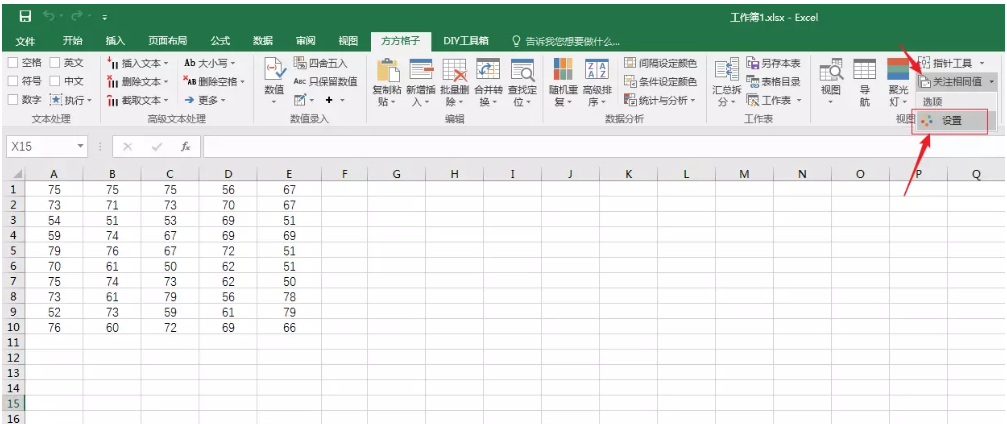Screen dimensions: 1007x424
Task: Open the DIY工具箱 tab
Action: tap(466, 41)
